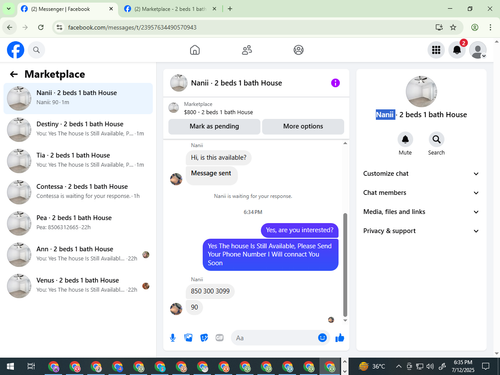Click the 850 300 3099 message
The image size is (500, 375).
point(210,291)
